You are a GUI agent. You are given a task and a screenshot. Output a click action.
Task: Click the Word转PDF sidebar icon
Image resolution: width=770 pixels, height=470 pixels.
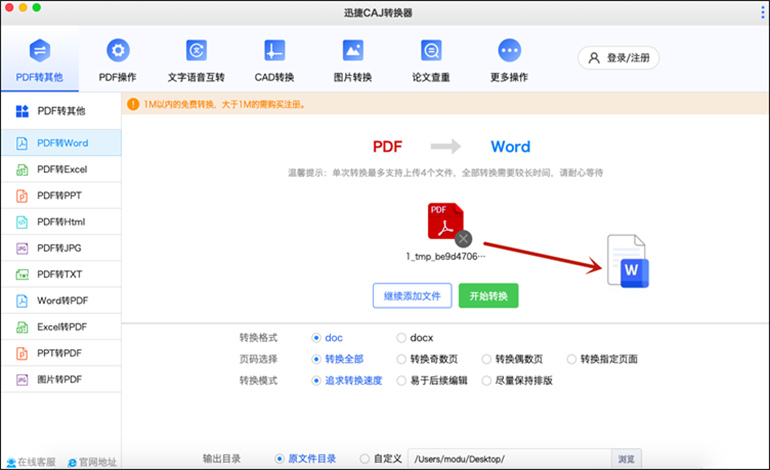click(x=22, y=301)
